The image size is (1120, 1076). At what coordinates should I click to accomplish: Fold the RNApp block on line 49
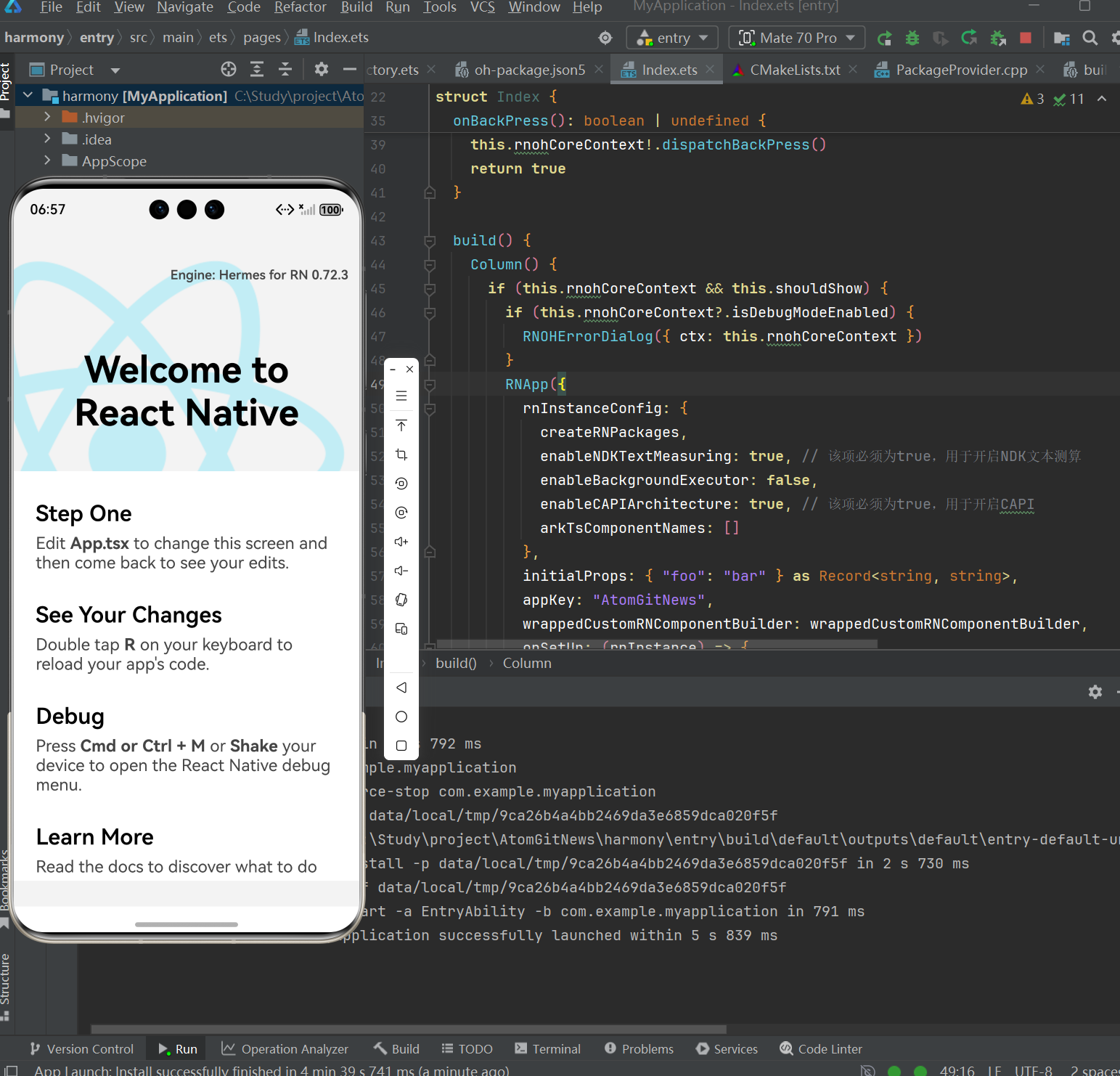click(430, 384)
